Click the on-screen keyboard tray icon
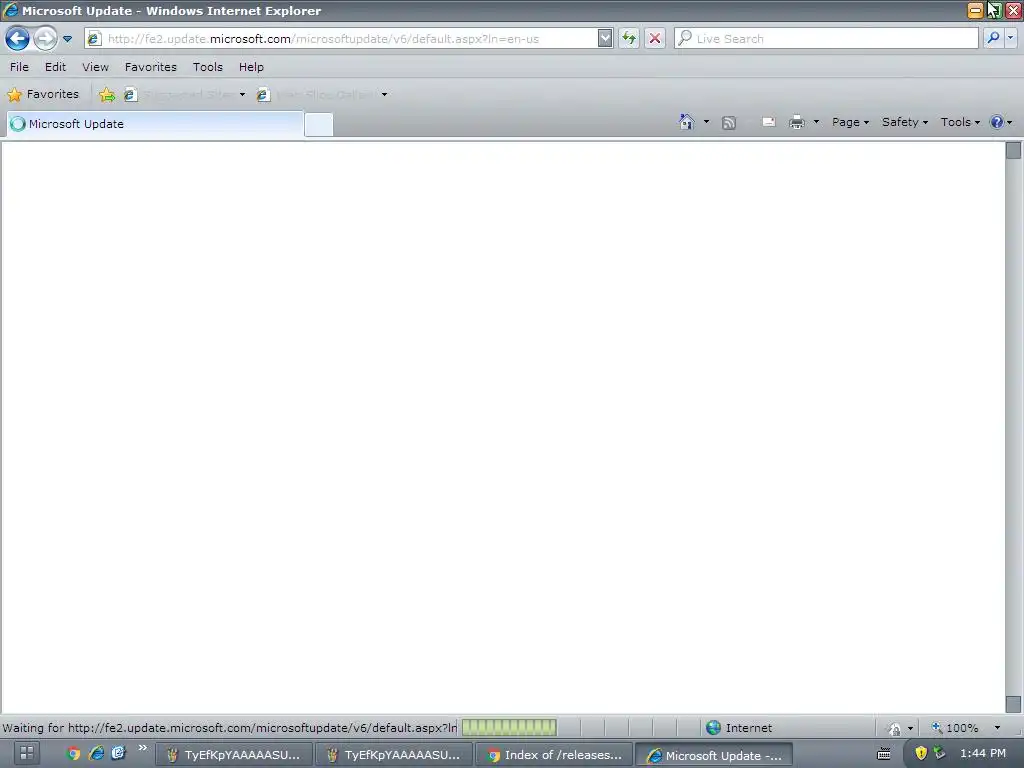The height and width of the screenshot is (768, 1024). click(884, 754)
